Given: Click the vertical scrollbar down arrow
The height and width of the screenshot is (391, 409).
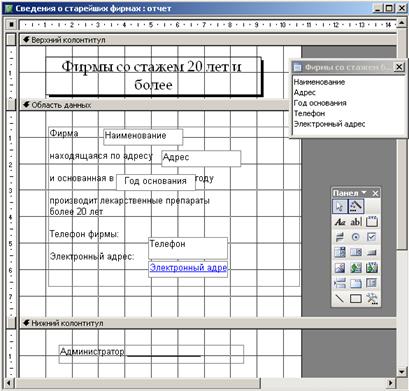Looking at the screenshot, I should click(402, 371).
